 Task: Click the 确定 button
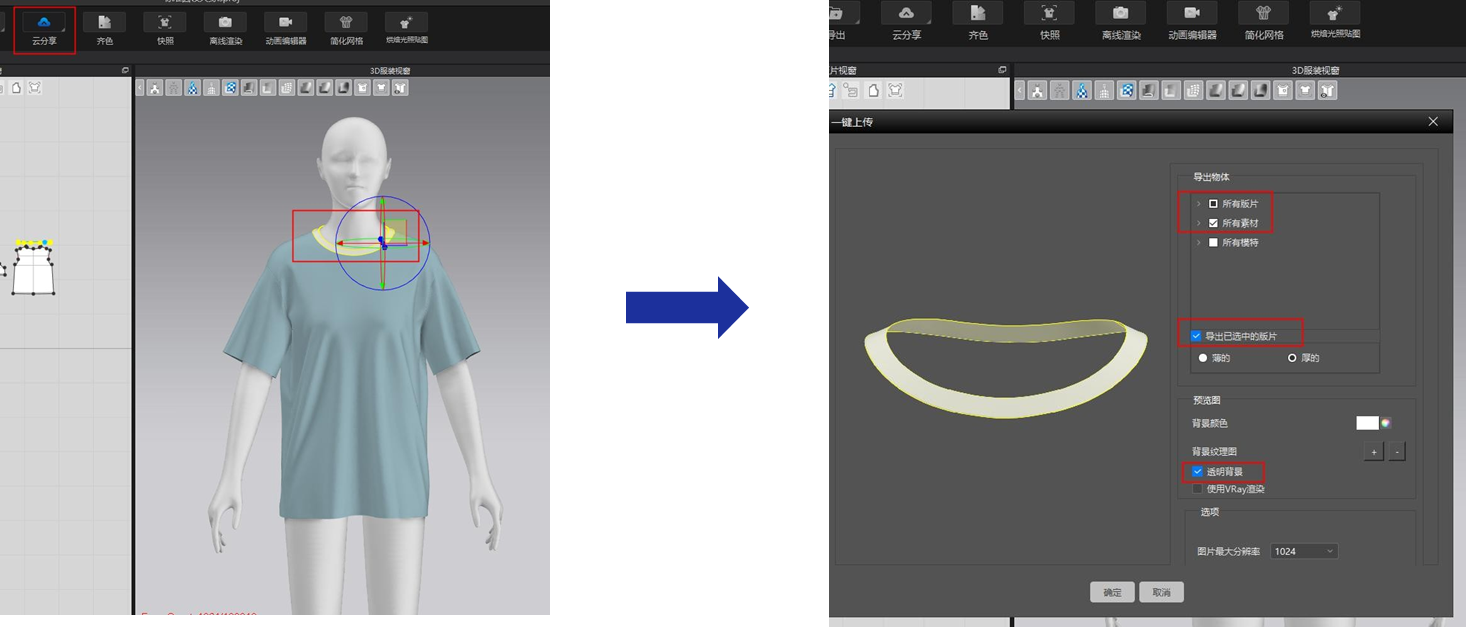coord(1112,592)
